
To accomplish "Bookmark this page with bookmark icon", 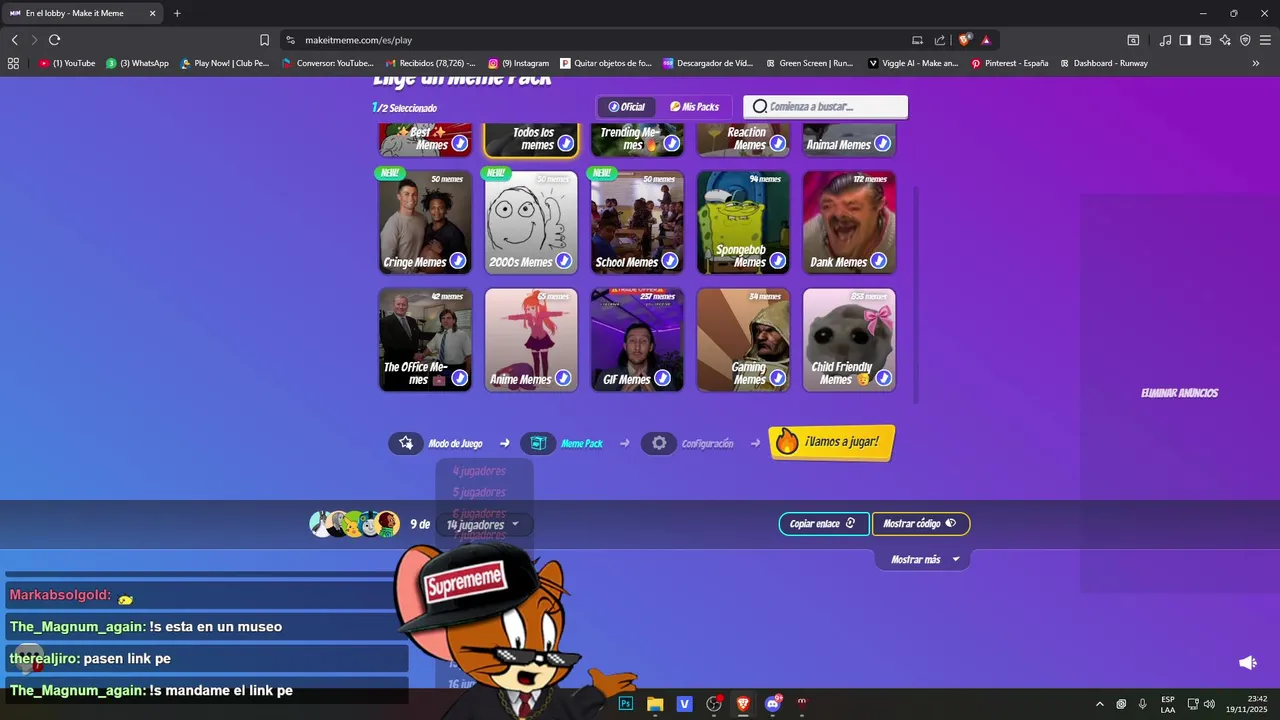I will pyautogui.click(x=264, y=40).
